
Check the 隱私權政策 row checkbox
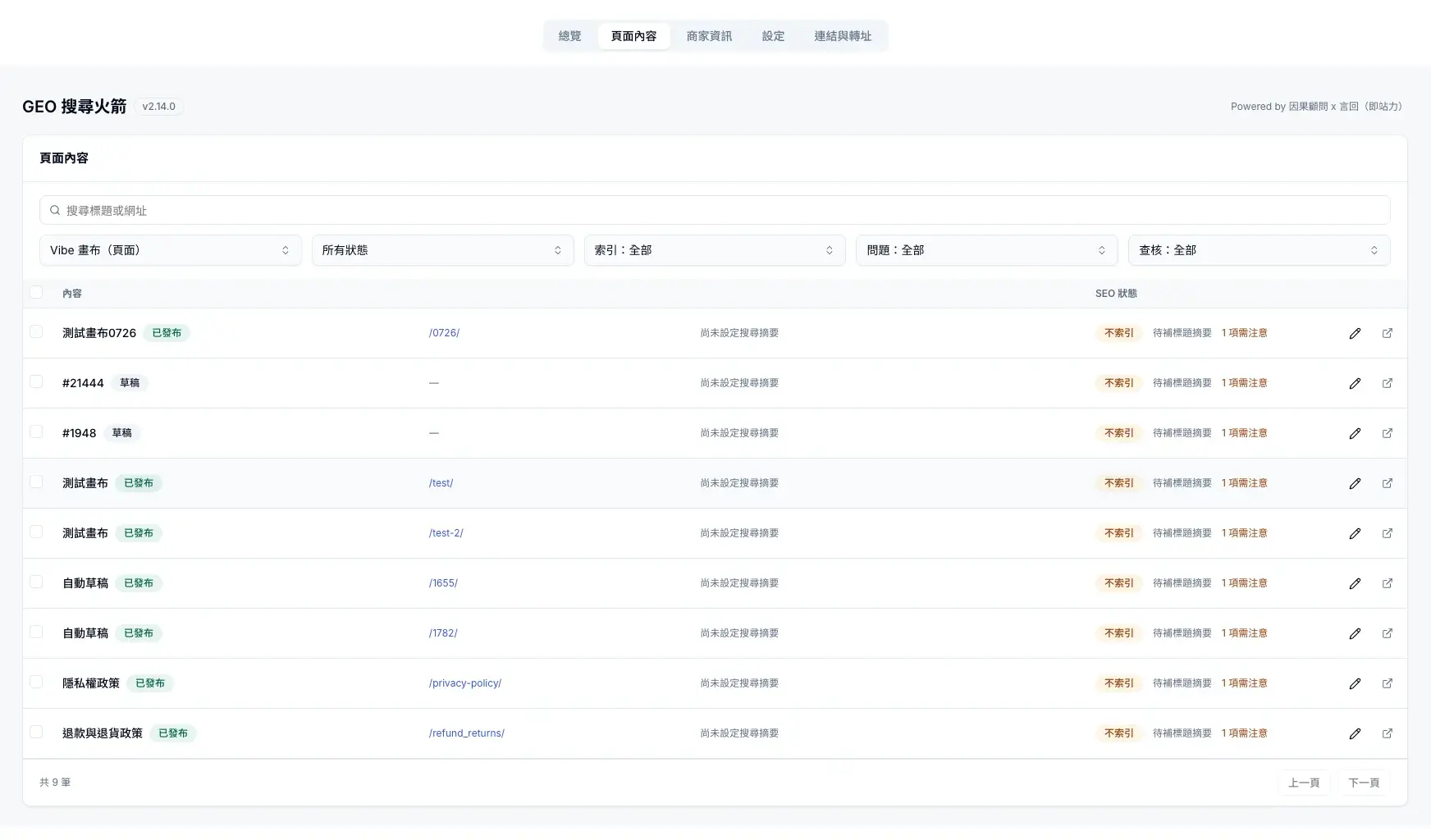click(x=36, y=682)
